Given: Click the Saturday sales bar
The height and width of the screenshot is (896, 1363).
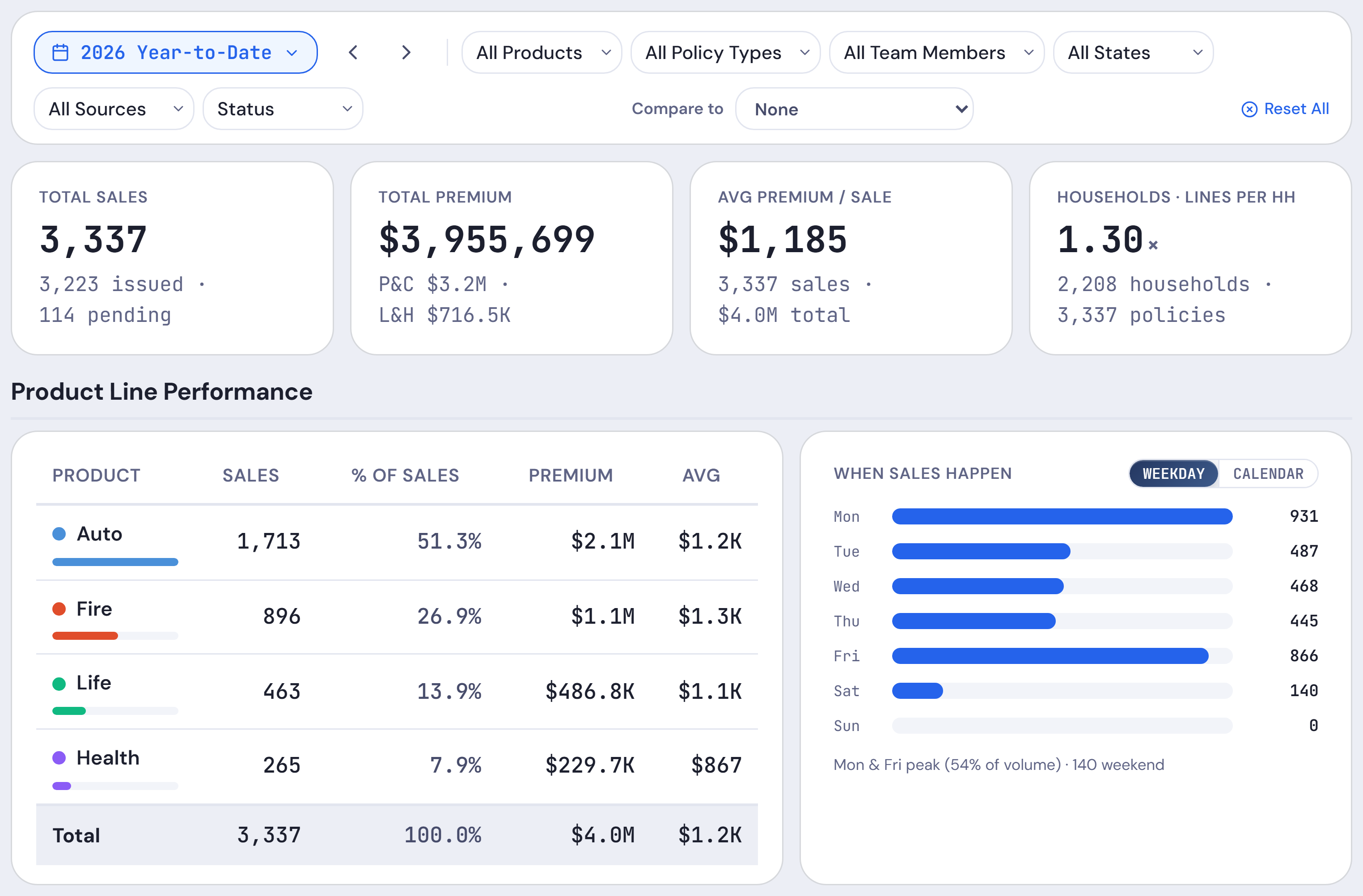Looking at the screenshot, I should 1062,691.
